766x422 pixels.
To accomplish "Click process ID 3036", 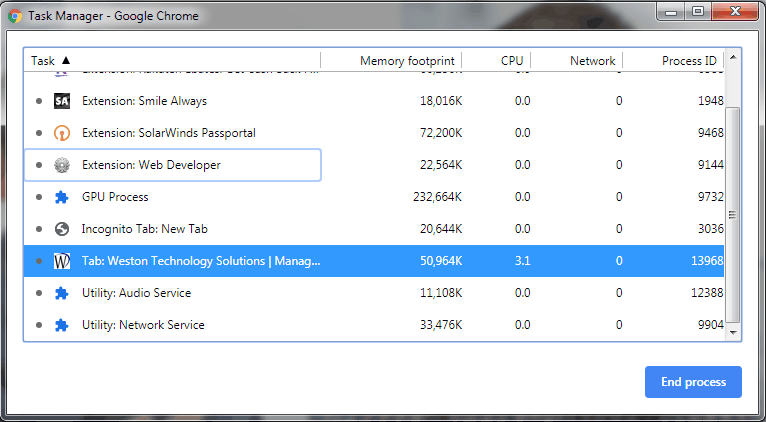I will [x=710, y=229].
